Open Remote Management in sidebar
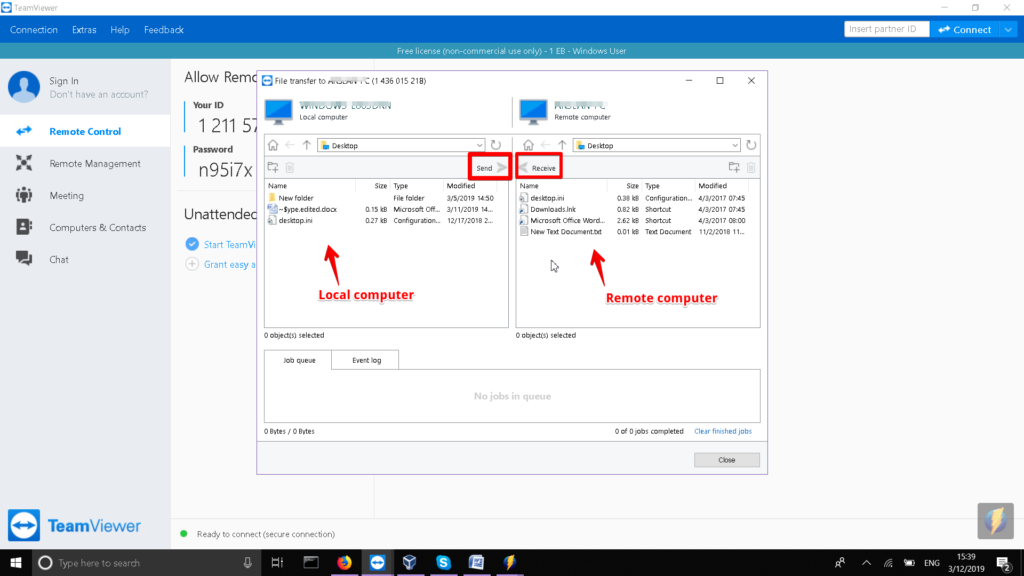Screen dimensions: 1024x576 point(85,163)
